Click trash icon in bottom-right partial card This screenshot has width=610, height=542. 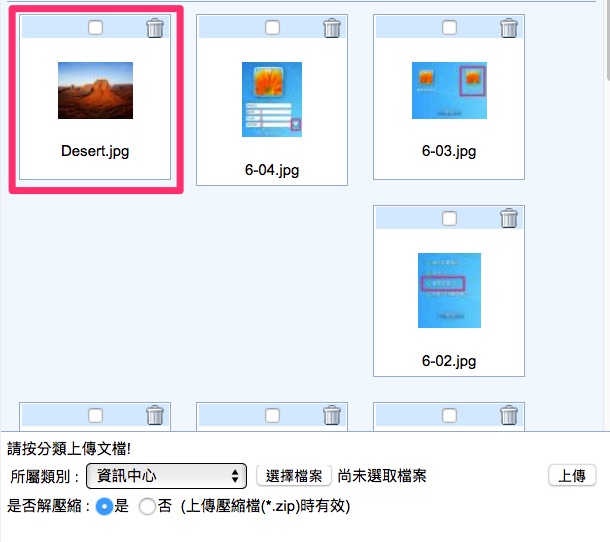tap(509, 415)
